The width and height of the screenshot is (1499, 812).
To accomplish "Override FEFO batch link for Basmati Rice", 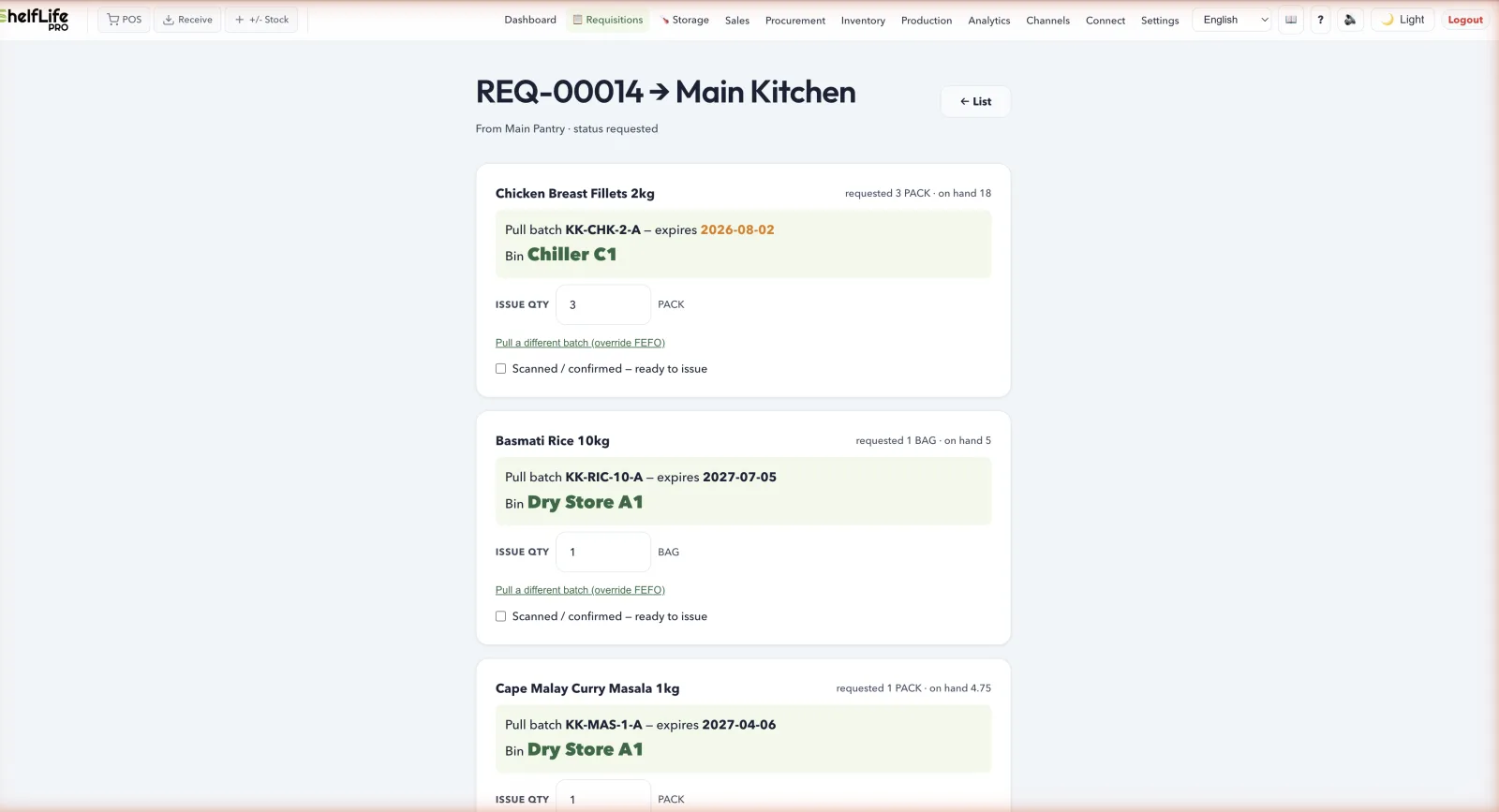I will 580,590.
